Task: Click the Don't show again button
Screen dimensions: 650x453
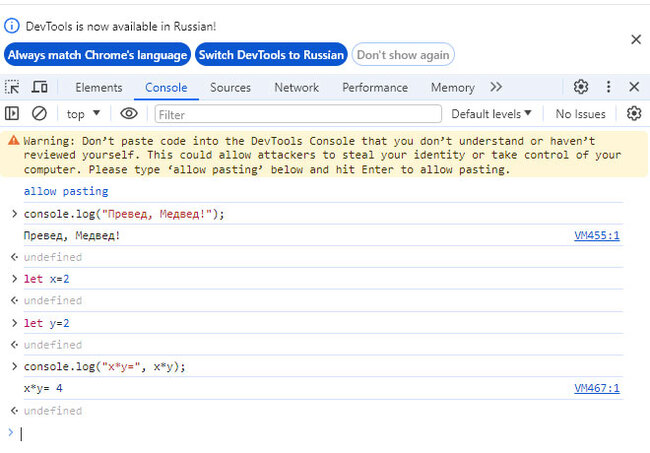Action: (403, 55)
